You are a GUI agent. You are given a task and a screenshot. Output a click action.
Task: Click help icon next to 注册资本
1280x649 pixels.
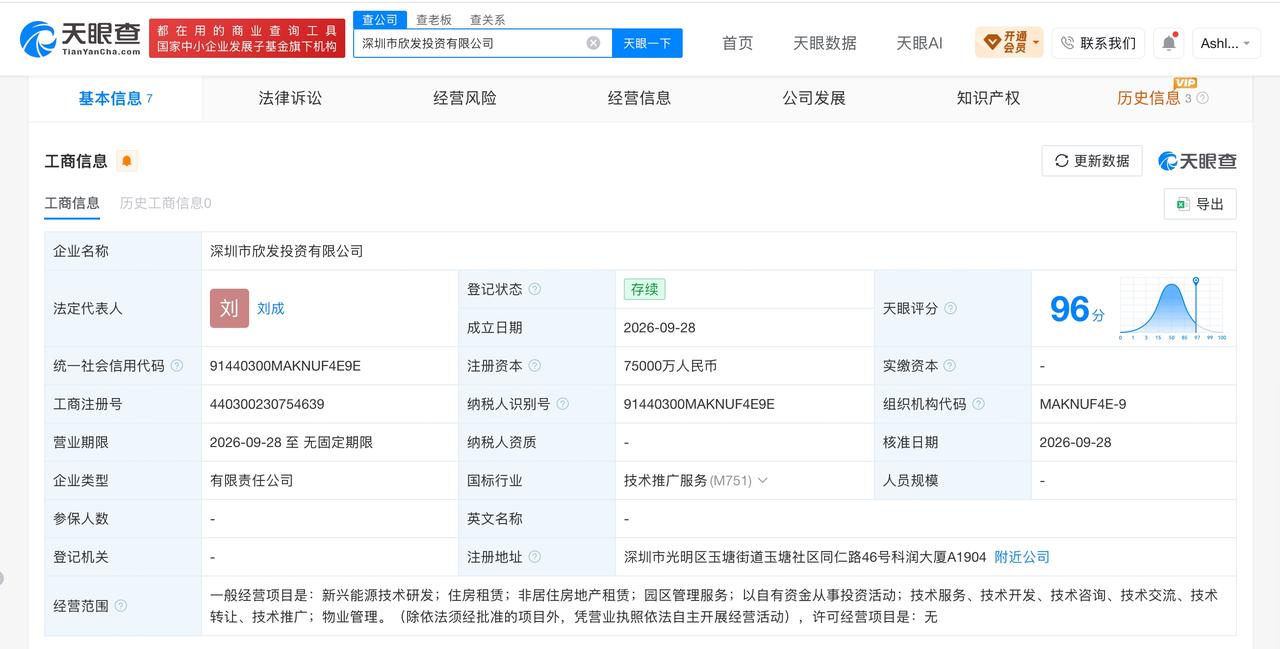click(535, 366)
